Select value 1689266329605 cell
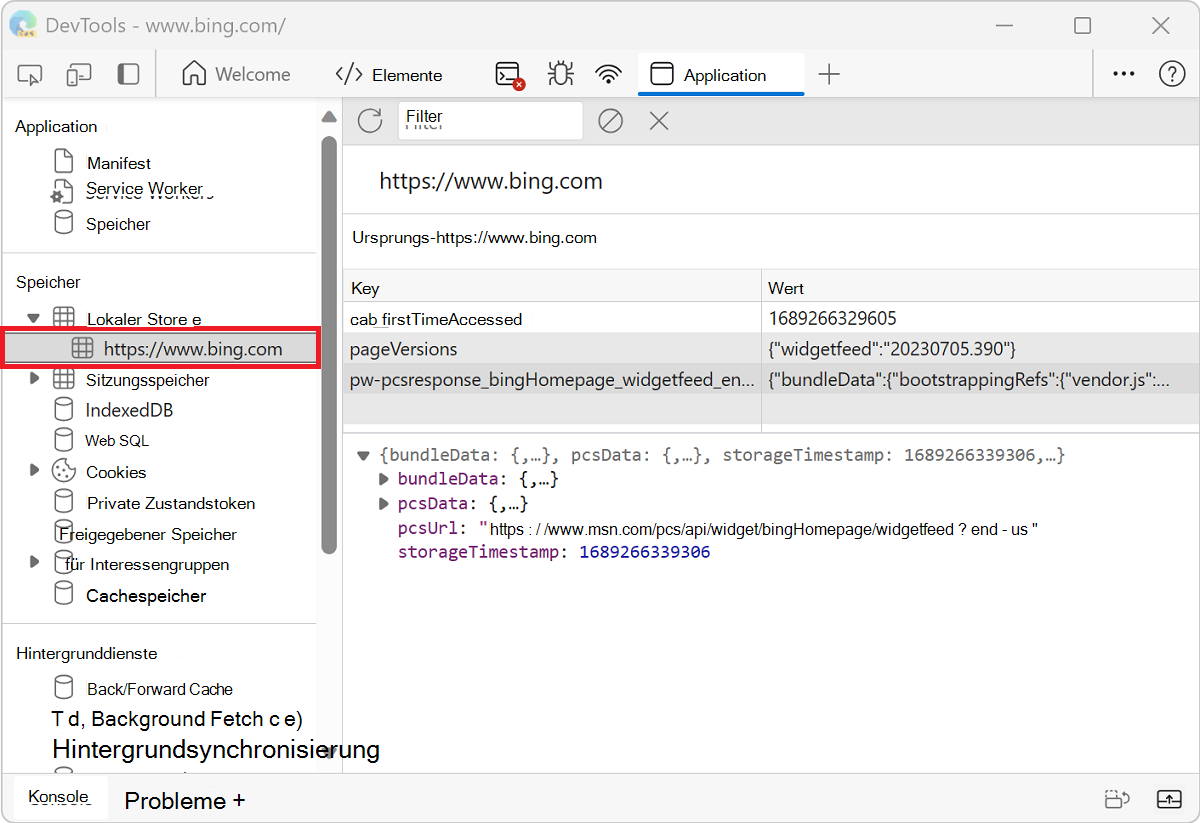The height and width of the screenshot is (823, 1200). tap(980, 318)
